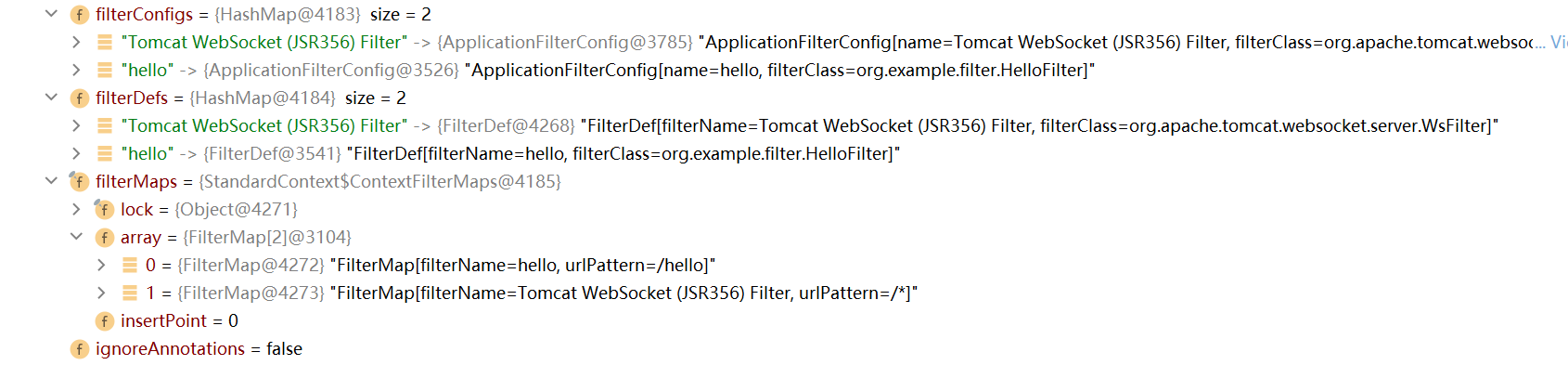
Task: Click the ignoreAnnotations field icon
Action: [x=80, y=349]
